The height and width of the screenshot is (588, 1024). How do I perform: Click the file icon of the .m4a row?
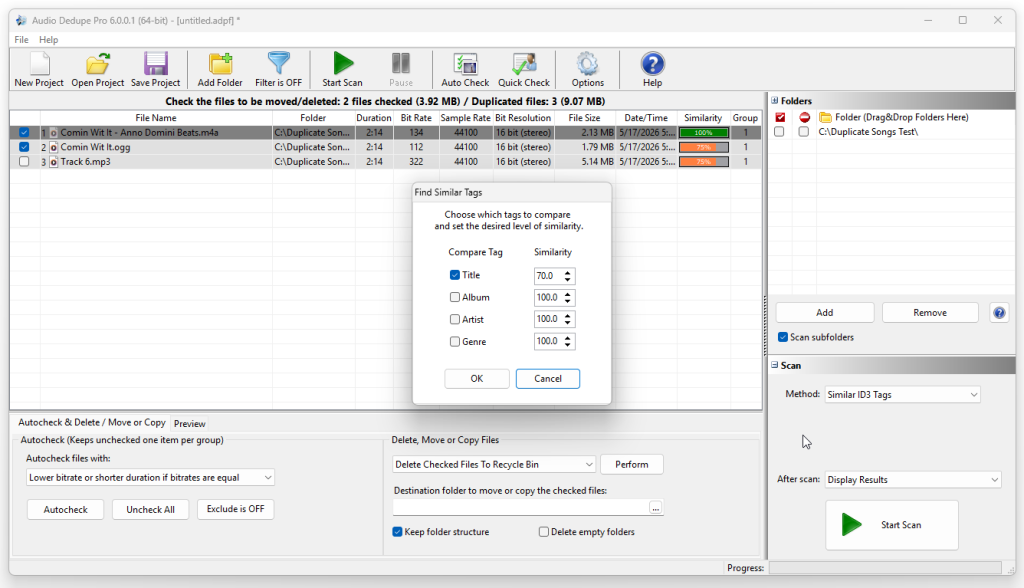click(x=54, y=133)
